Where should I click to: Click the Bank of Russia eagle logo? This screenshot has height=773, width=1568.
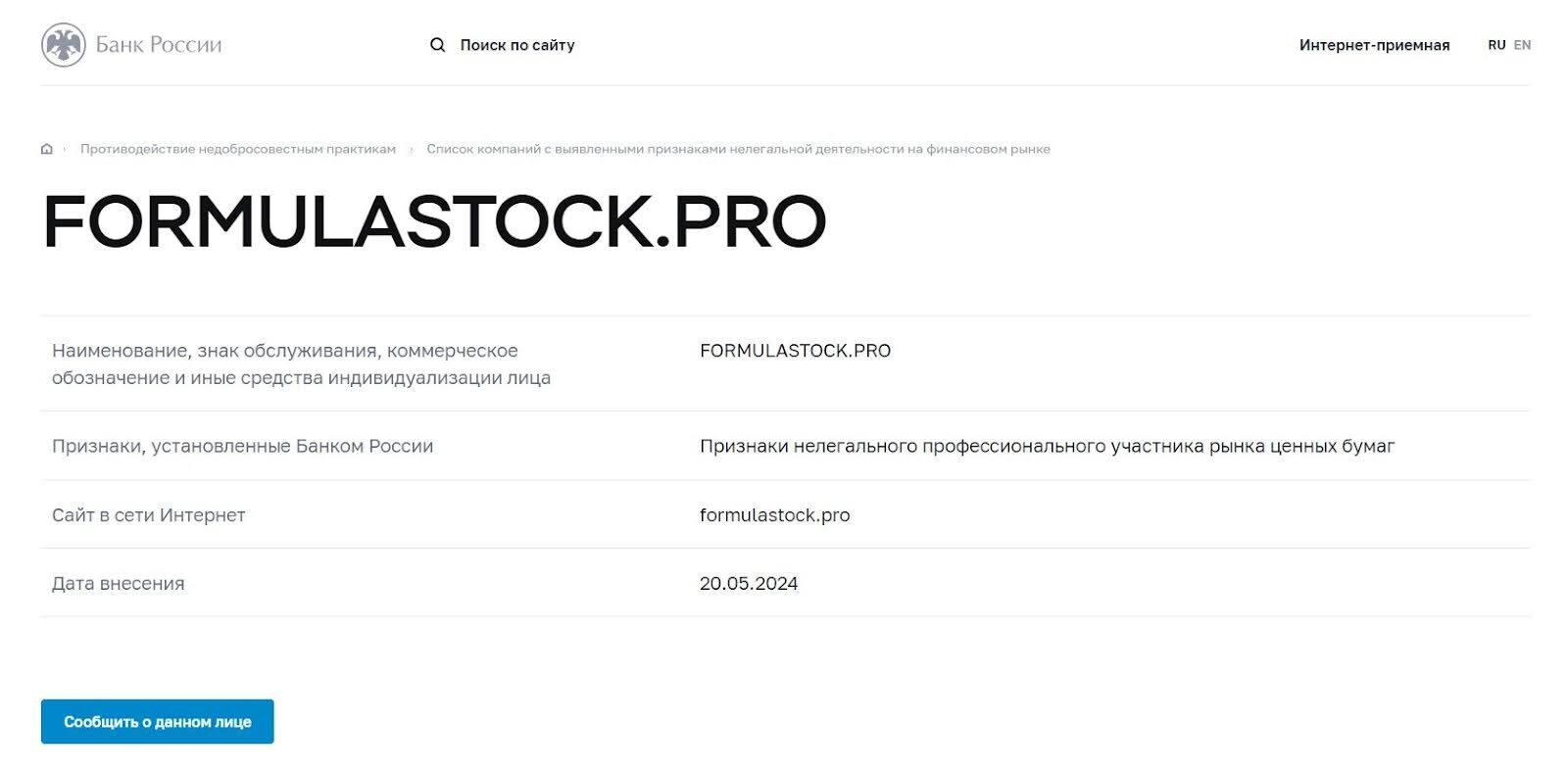click(x=64, y=45)
